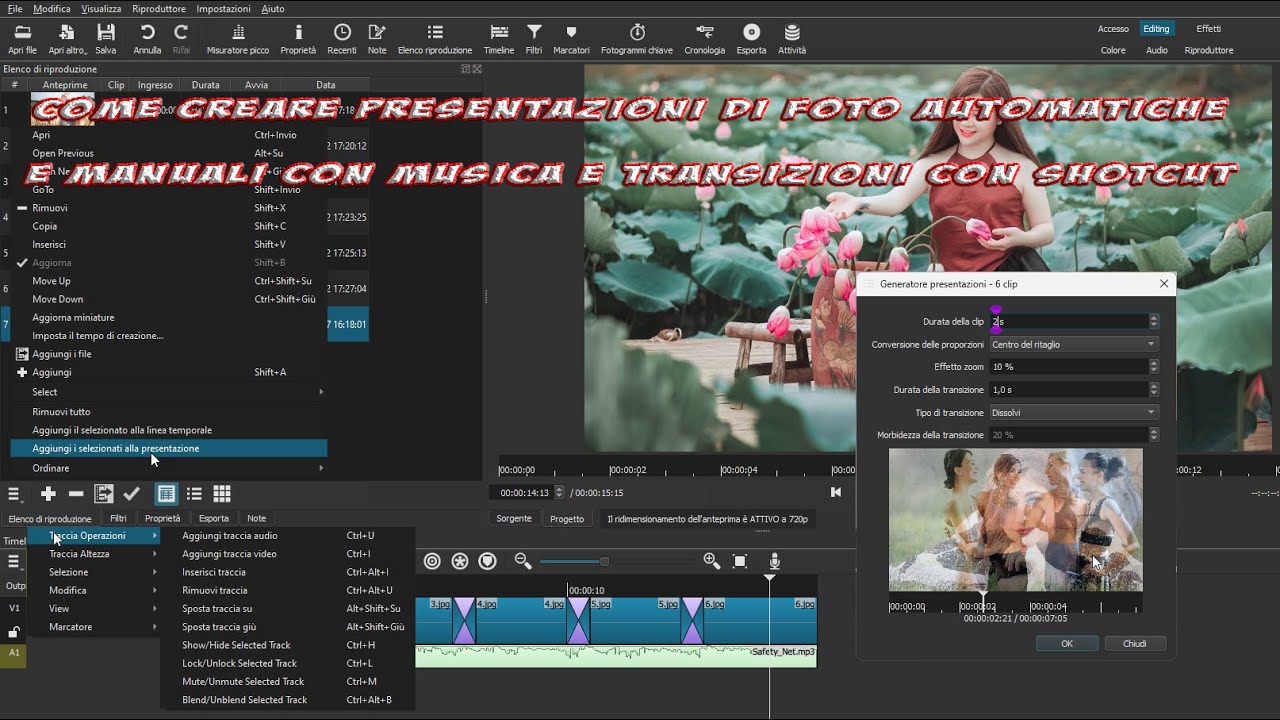Open the Marcatori panel
The width and height of the screenshot is (1280, 720).
click(x=571, y=39)
